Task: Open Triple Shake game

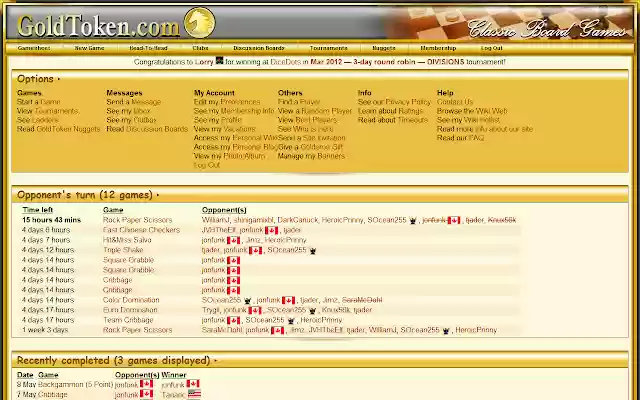Action: click(x=123, y=250)
